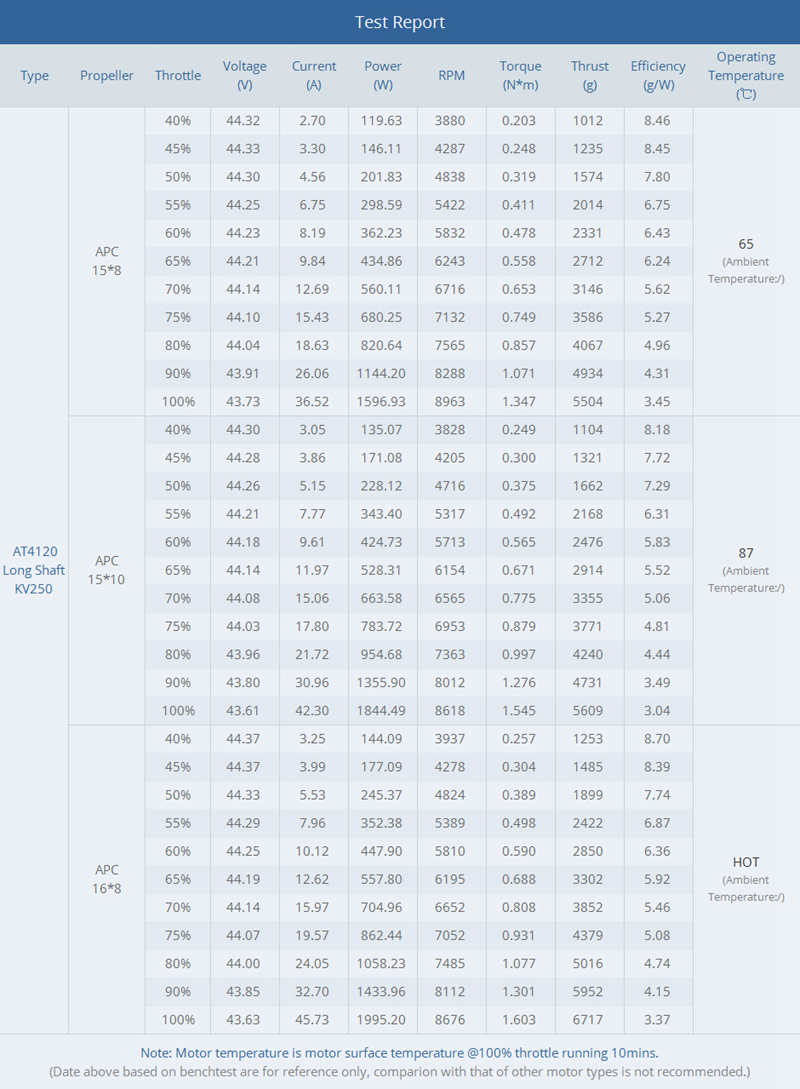This screenshot has height=1089, width=800.
Task: Select the 6717 thrust value cell
Action: click(x=590, y=1018)
